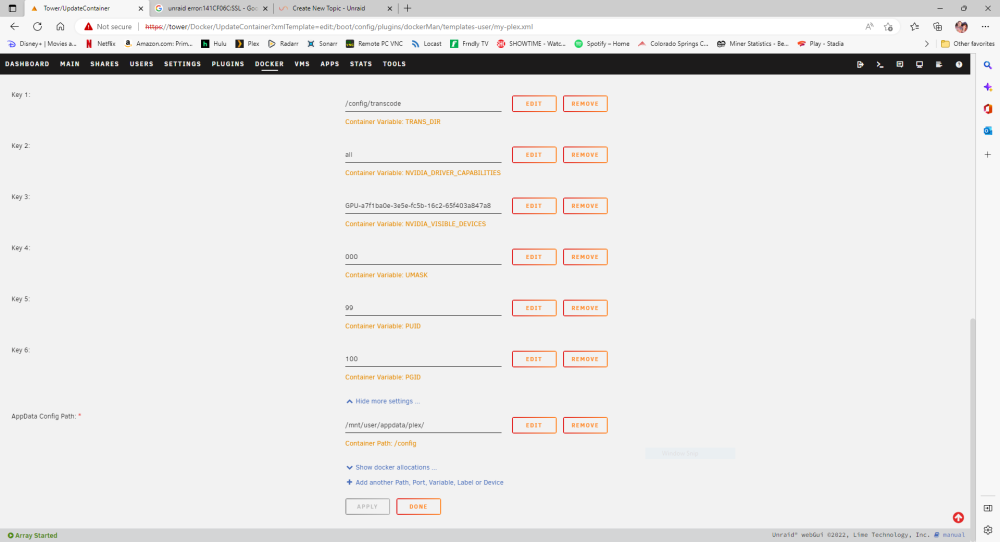Edit the UMASK variable
1000x542 pixels.
(x=534, y=257)
